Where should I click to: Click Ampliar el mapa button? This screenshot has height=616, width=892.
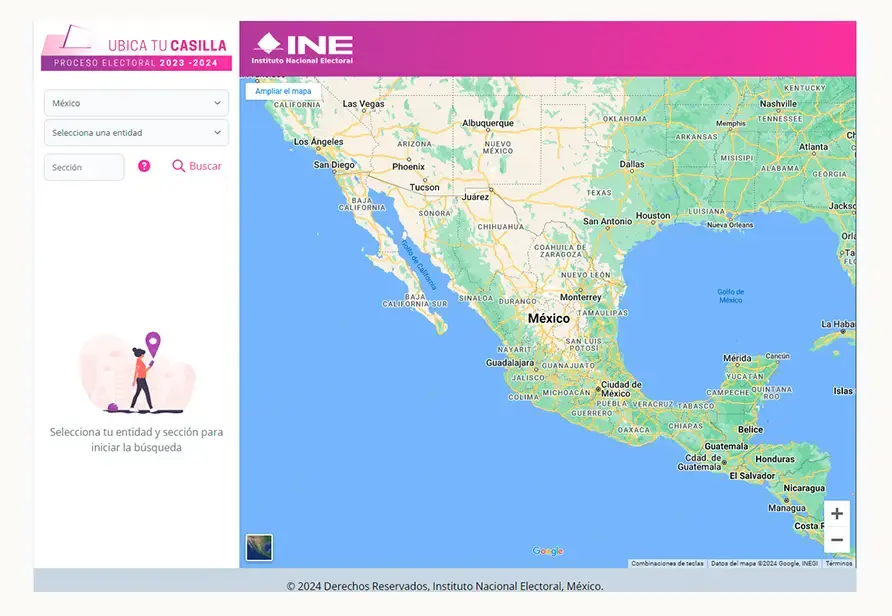[x=283, y=91]
